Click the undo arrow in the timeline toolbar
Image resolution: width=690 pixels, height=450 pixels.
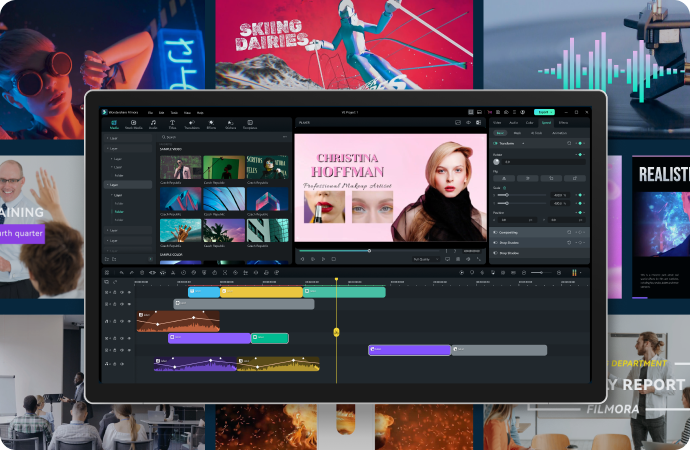121,273
